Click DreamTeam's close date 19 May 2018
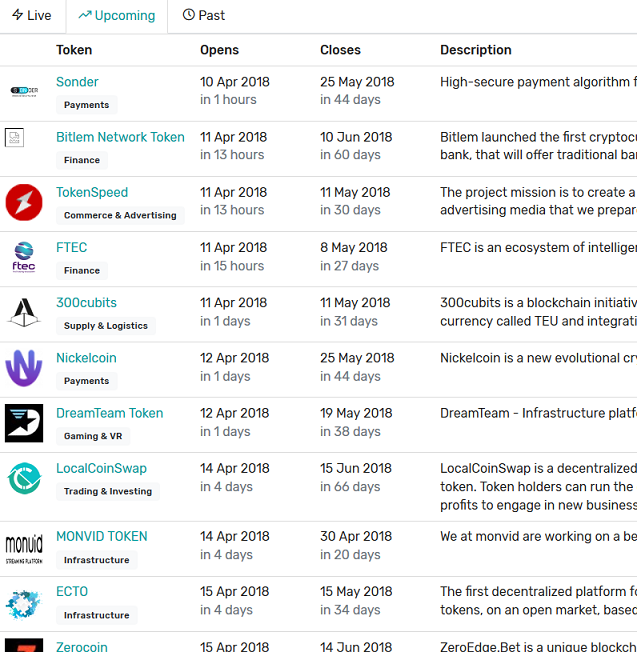Viewport: 637px width, 652px height. click(x=356, y=413)
